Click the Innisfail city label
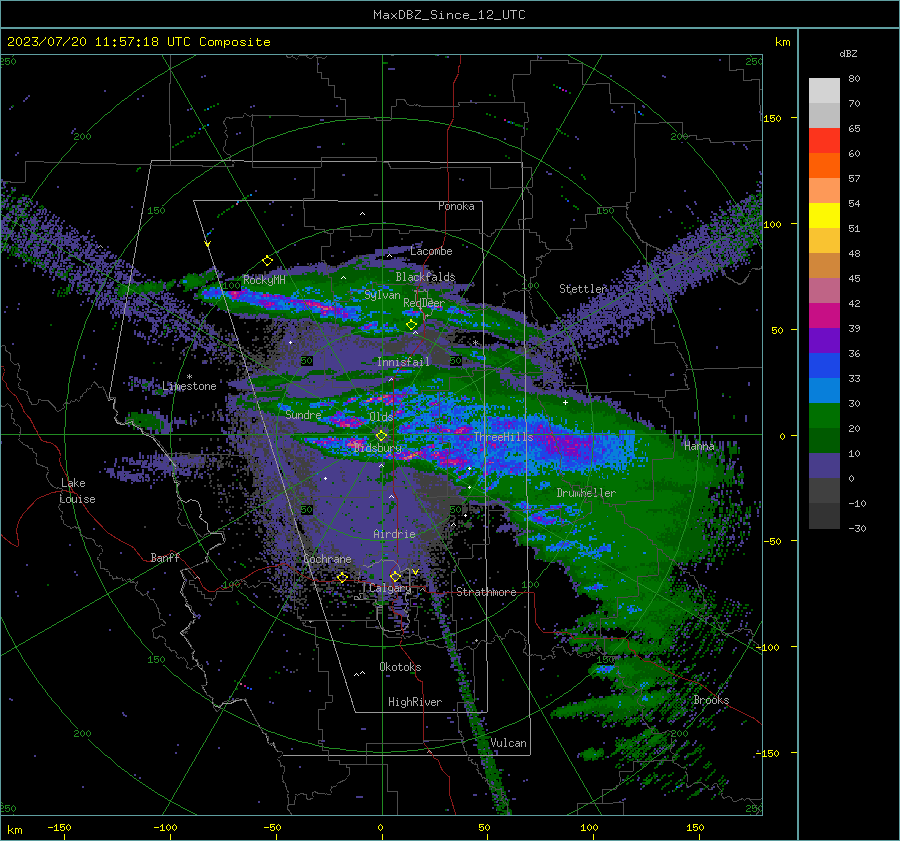The image size is (900, 841). (403, 362)
